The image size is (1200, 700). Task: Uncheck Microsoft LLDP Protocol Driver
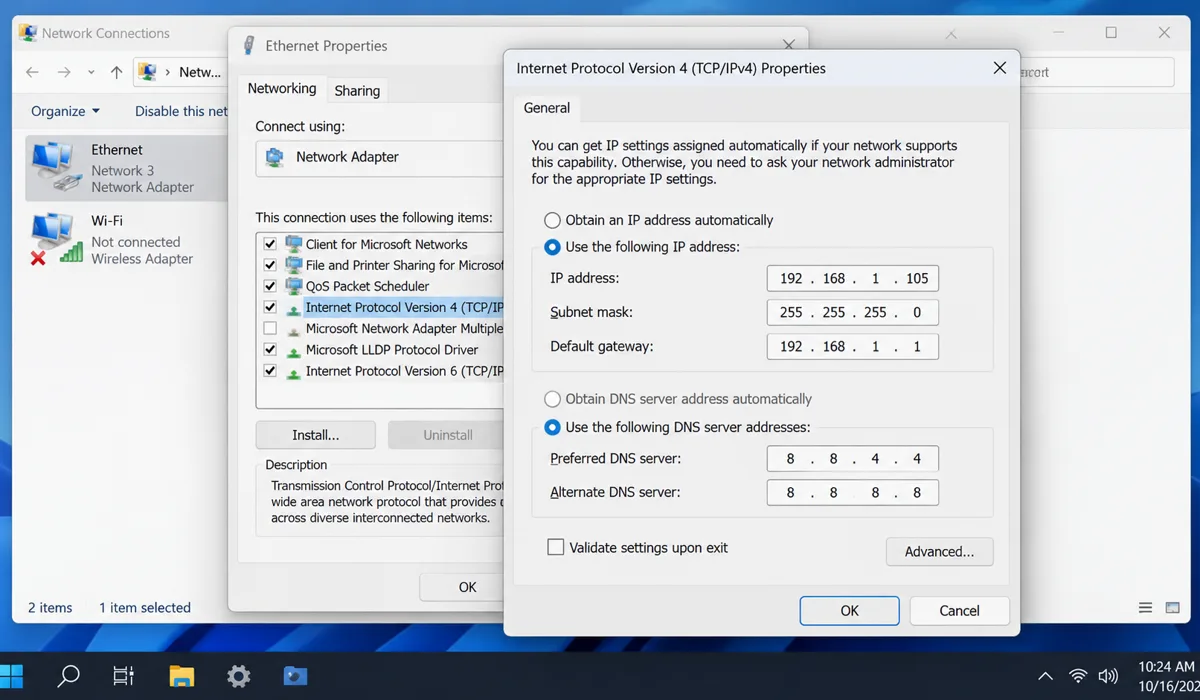(270, 350)
